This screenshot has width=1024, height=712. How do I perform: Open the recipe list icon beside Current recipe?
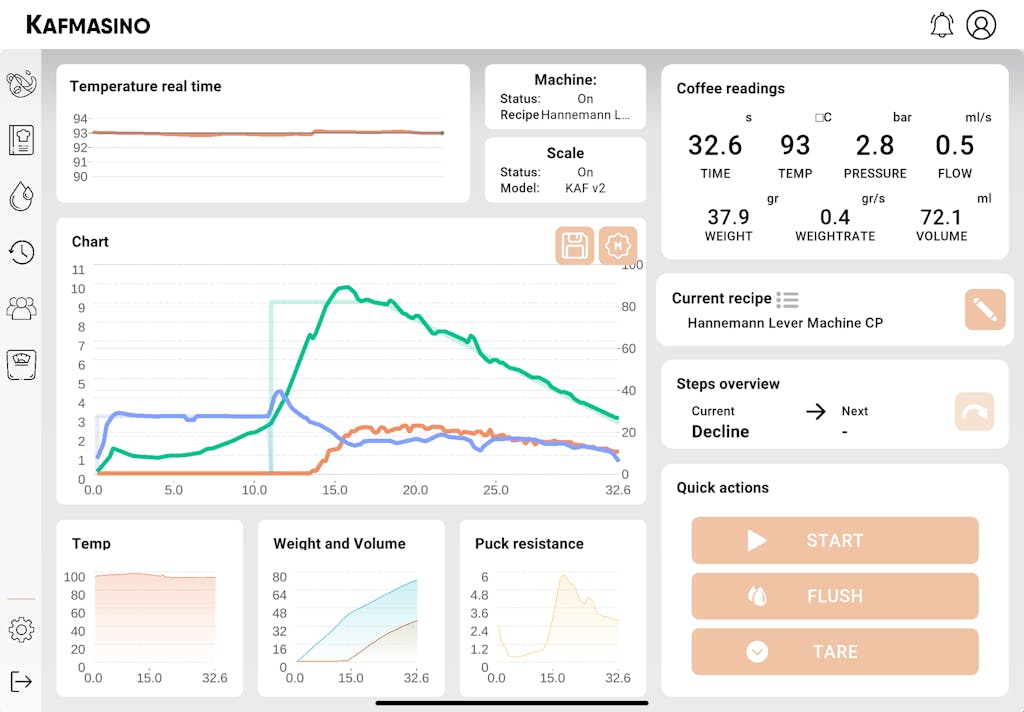click(788, 299)
